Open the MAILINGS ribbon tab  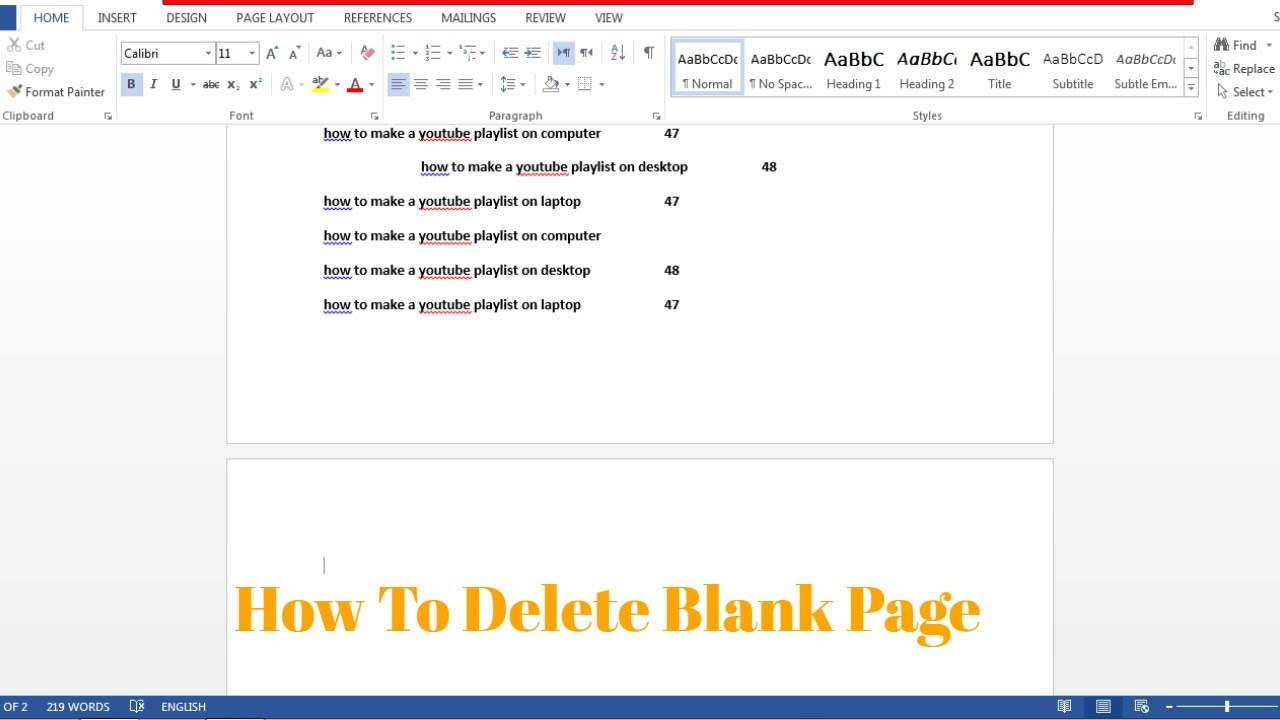[x=469, y=18]
